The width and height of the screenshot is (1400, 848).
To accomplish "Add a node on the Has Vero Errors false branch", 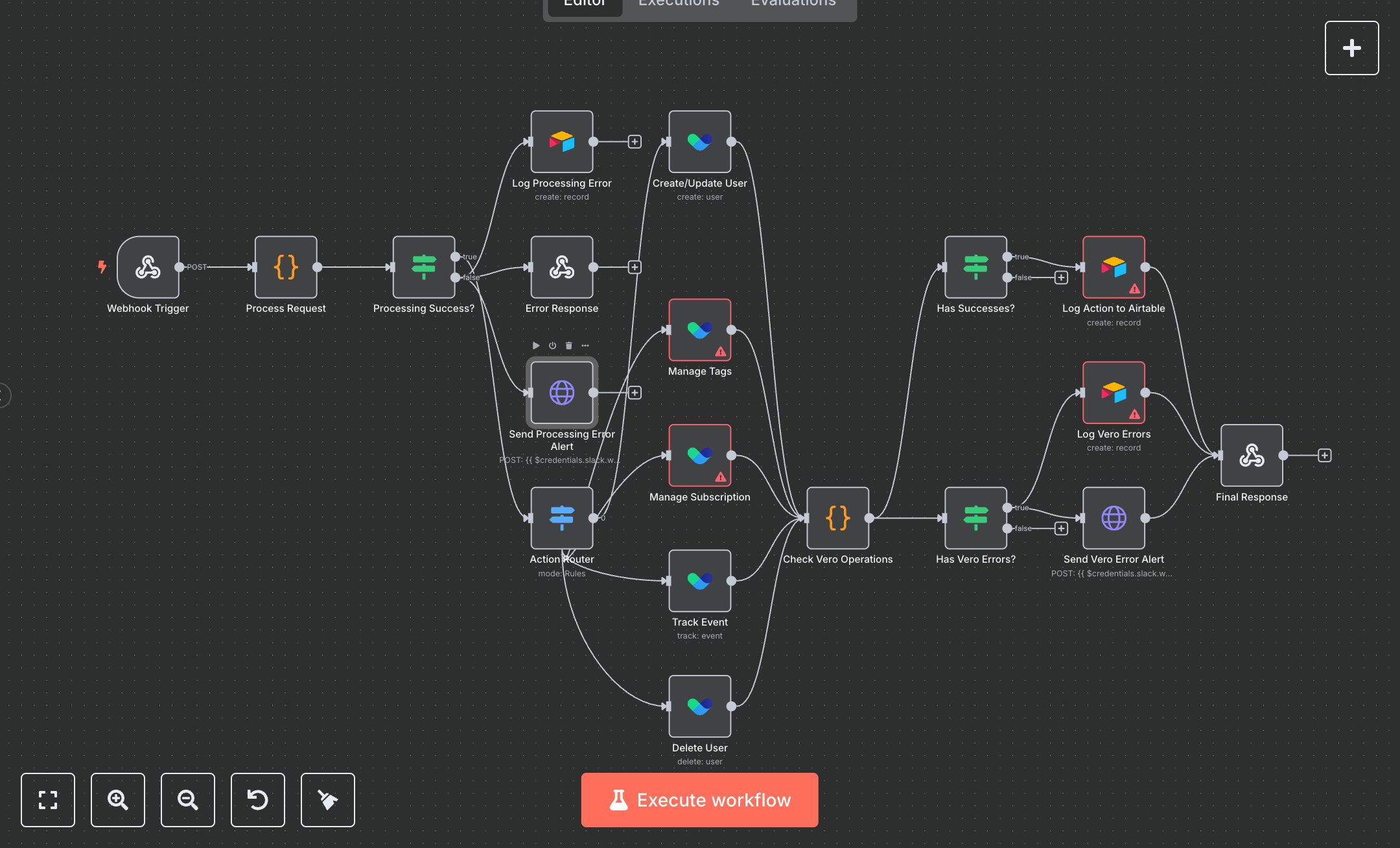I will click(1062, 528).
